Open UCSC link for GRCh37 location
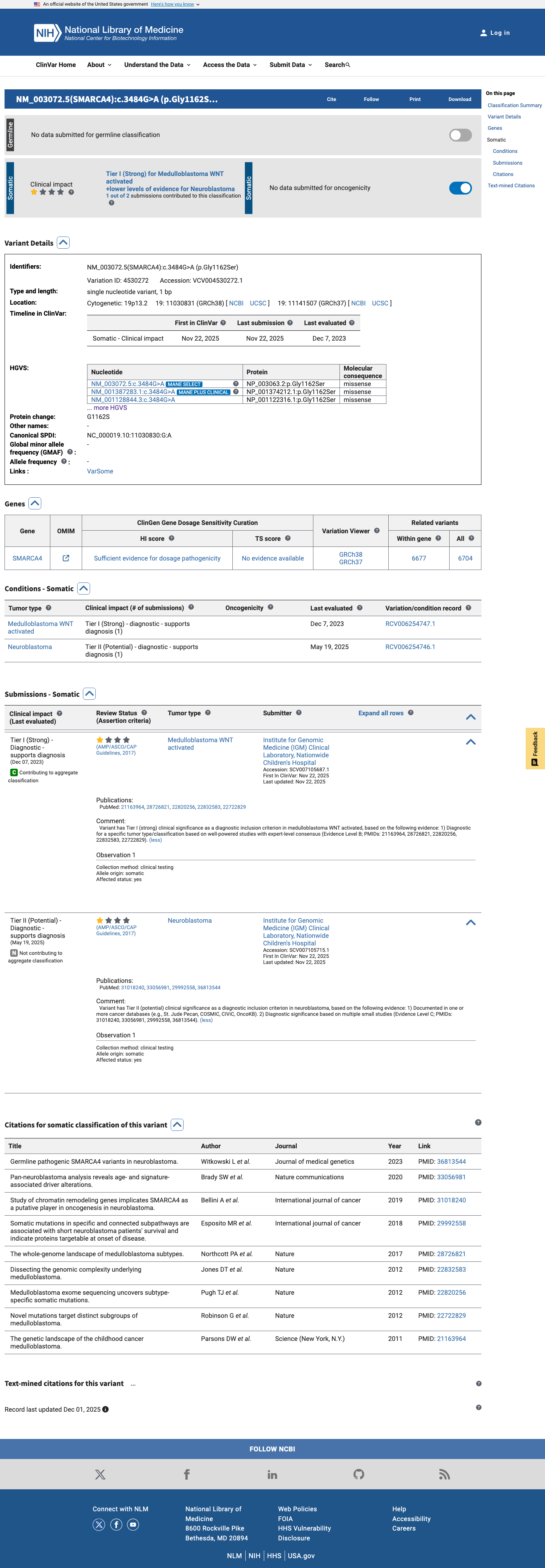545x1568 pixels. [x=380, y=303]
